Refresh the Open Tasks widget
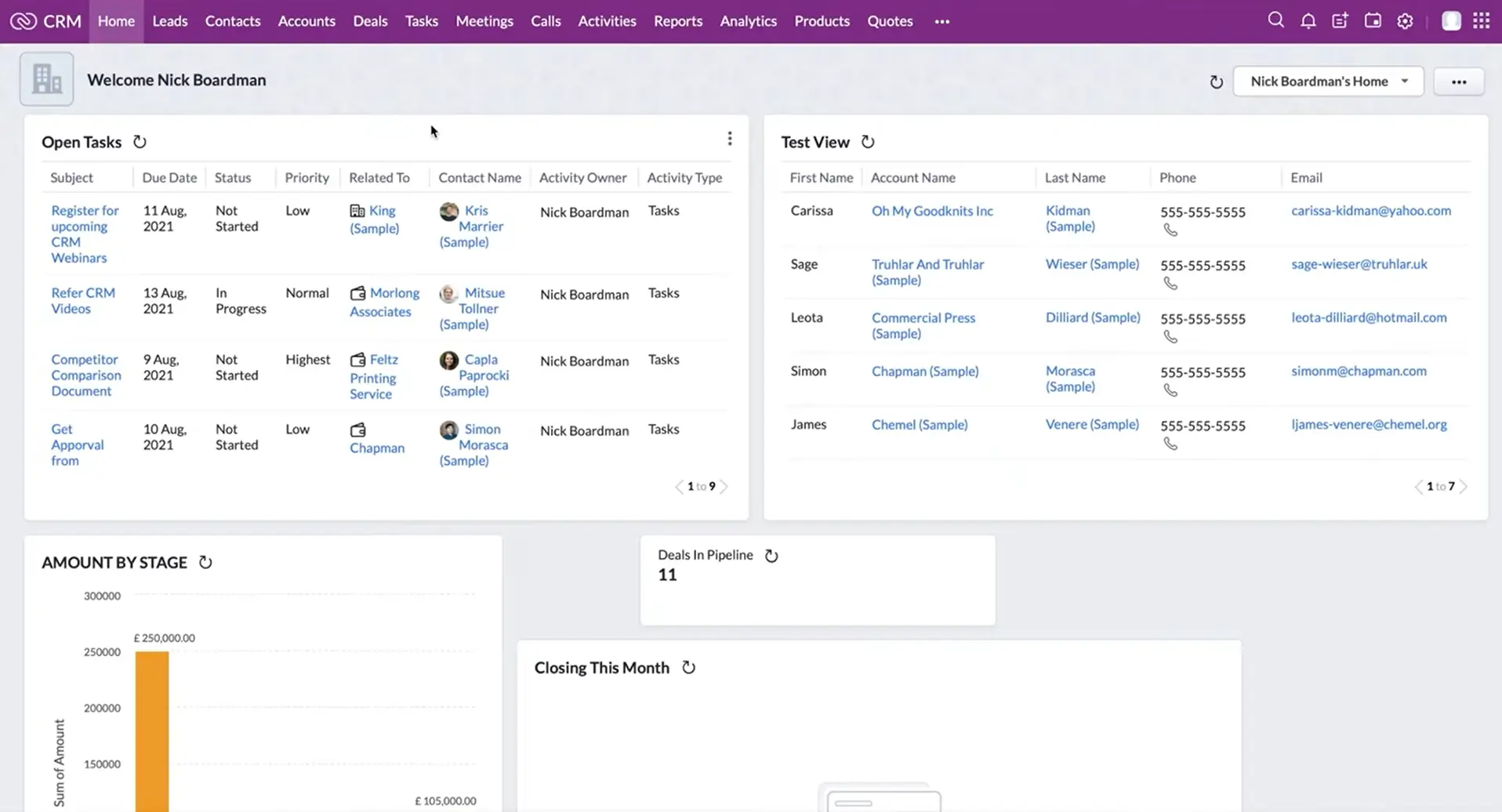Image resolution: width=1502 pixels, height=812 pixels. coord(140,142)
